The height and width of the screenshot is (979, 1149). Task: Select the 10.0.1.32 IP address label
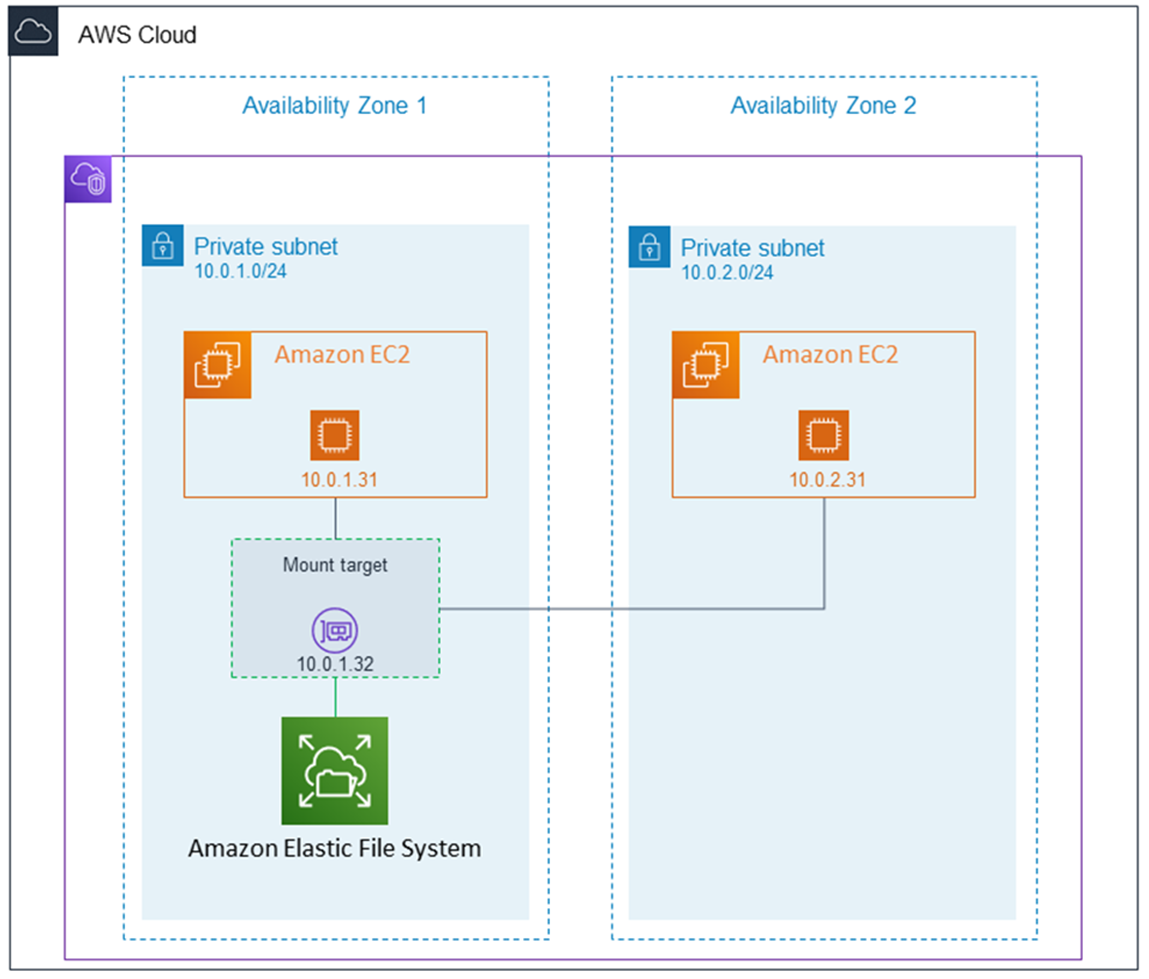pos(334,662)
